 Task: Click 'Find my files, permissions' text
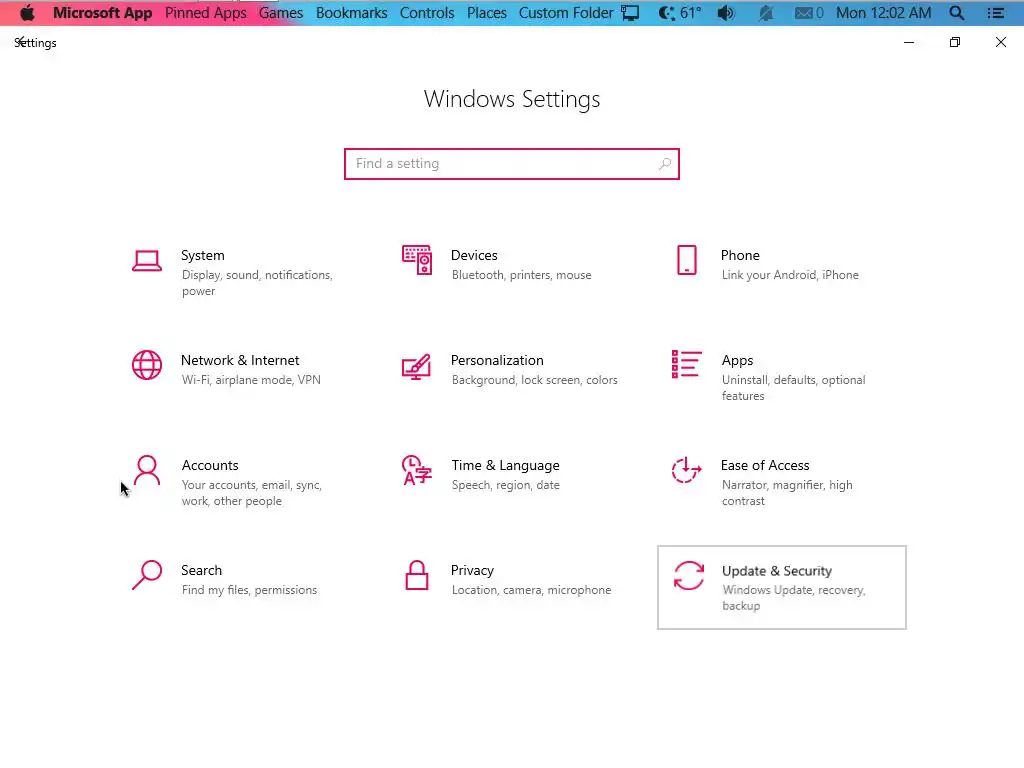click(249, 590)
